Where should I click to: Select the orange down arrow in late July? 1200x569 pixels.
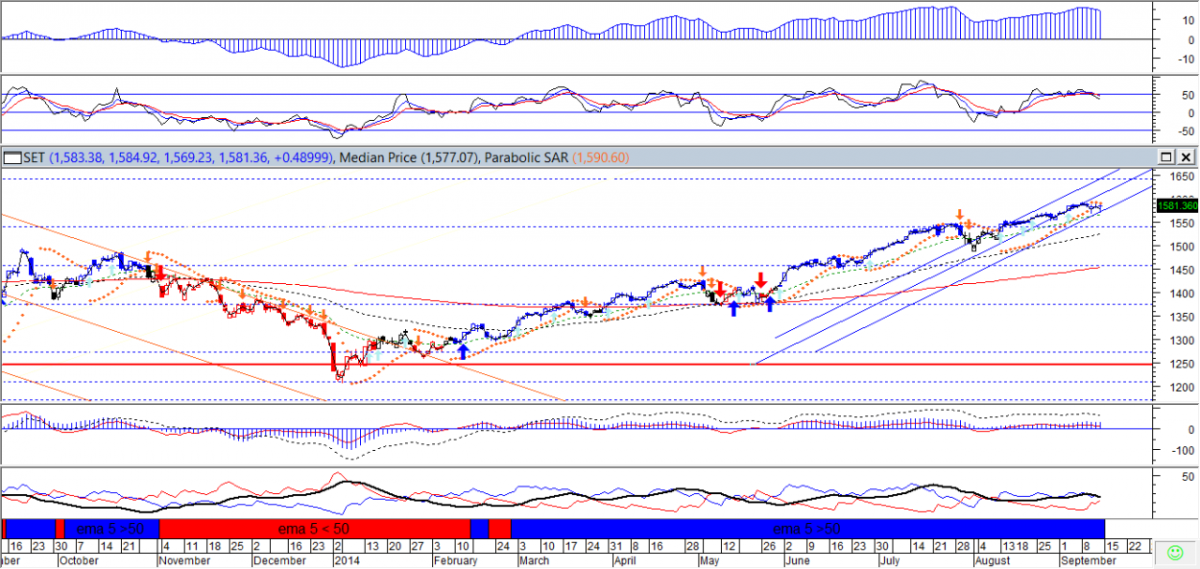(960, 215)
